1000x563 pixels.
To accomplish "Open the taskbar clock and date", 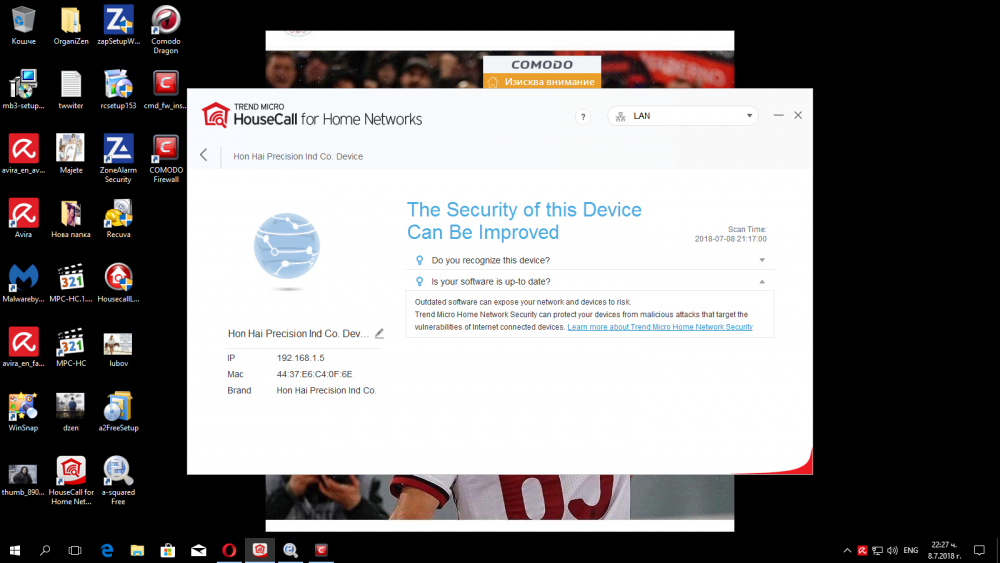I will coord(945,550).
